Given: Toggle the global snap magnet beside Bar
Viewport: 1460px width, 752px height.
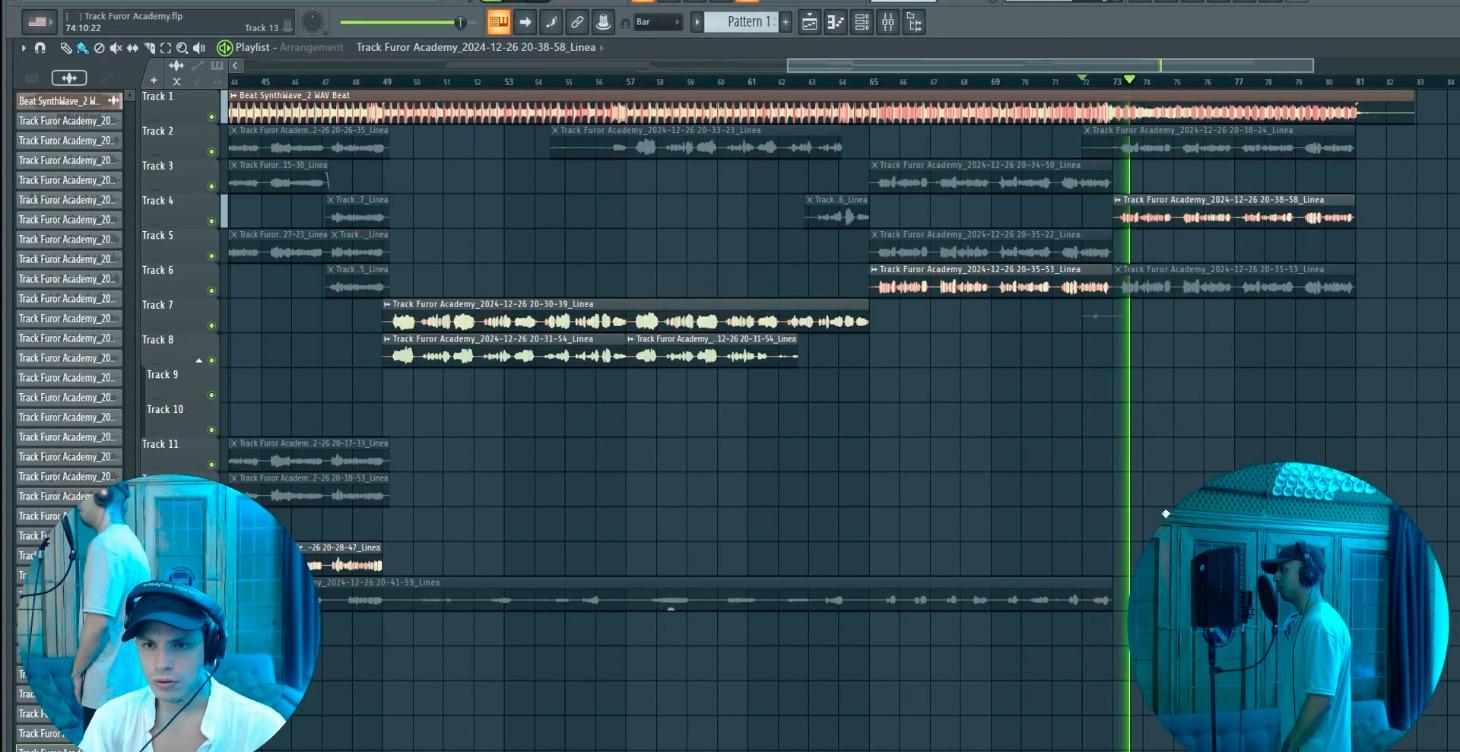Looking at the screenshot, I should 625,22.
